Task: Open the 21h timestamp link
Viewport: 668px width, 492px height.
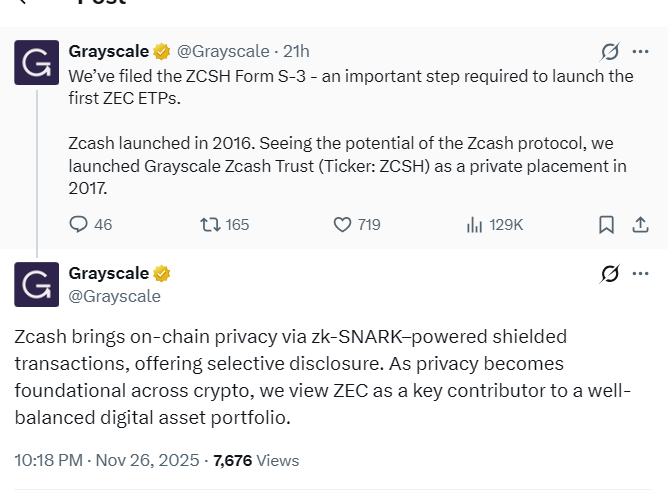Action: 297,51
